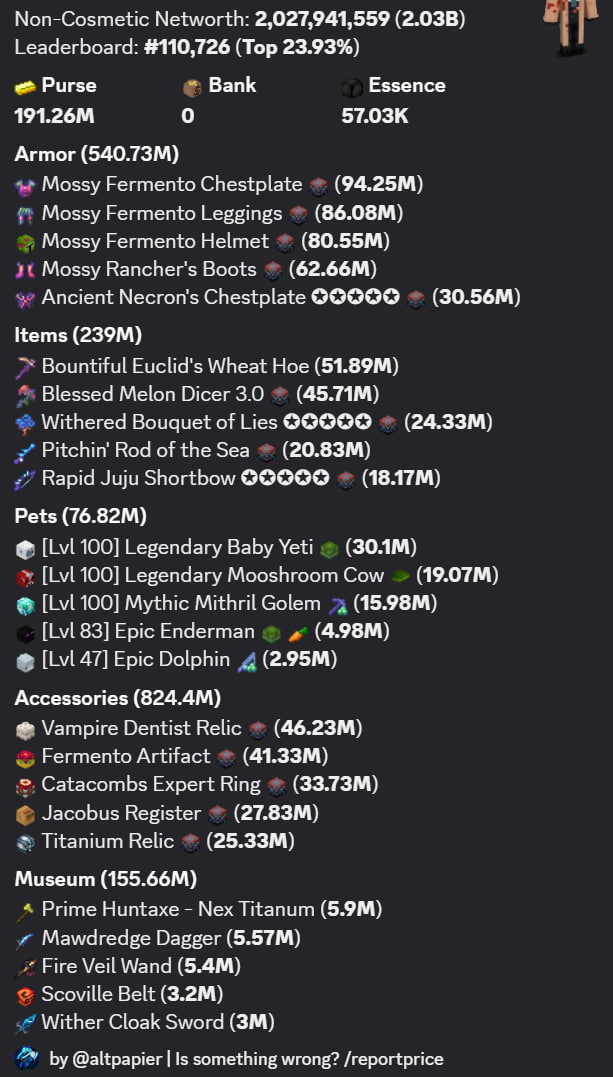Click the Accessories (824.4M) section heading

point(117,698)
